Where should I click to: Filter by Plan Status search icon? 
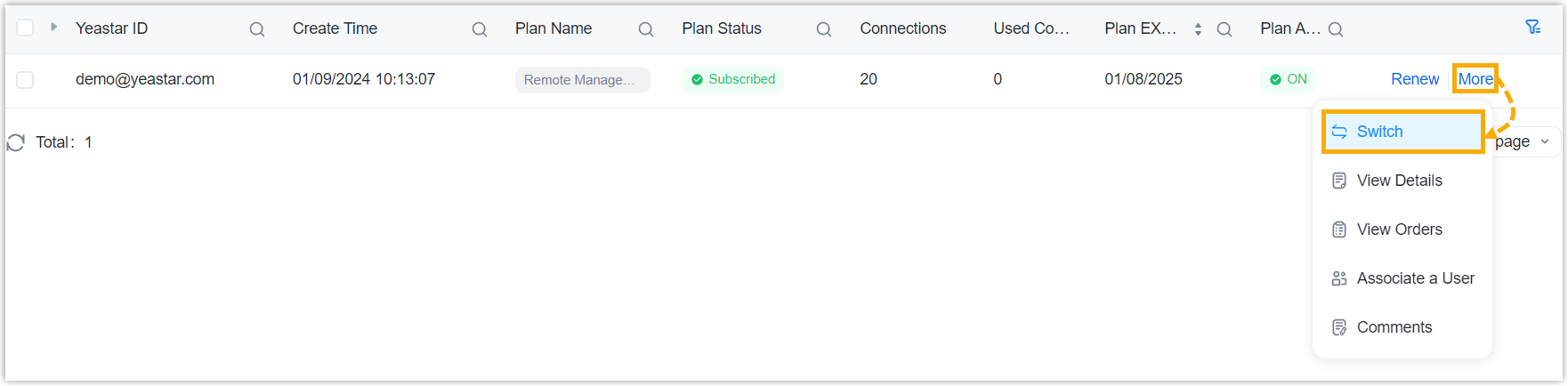tap(824, 29)
